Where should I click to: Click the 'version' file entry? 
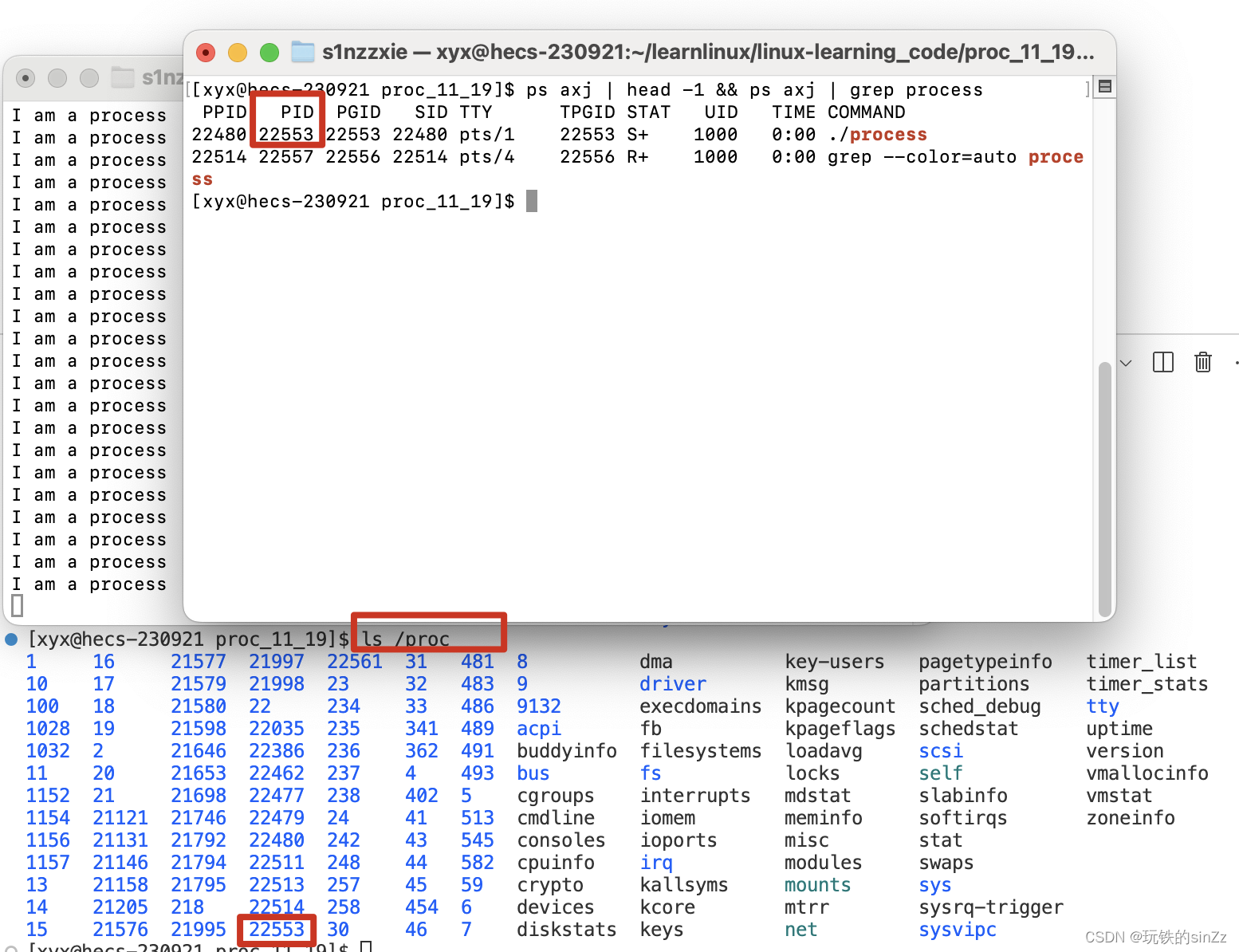point(1125,751)
